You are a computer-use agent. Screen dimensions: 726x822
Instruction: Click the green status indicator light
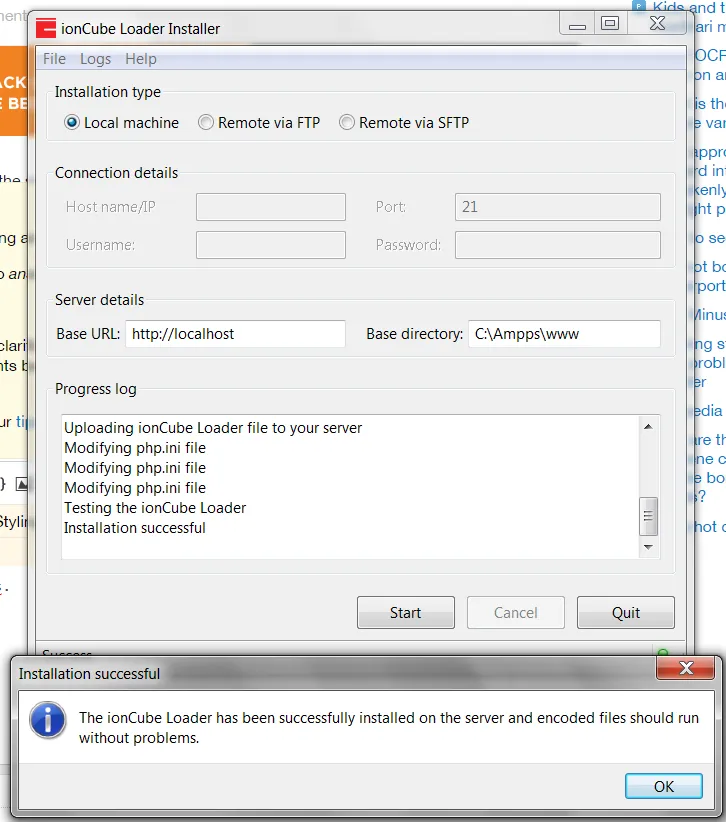coord(663,652)
